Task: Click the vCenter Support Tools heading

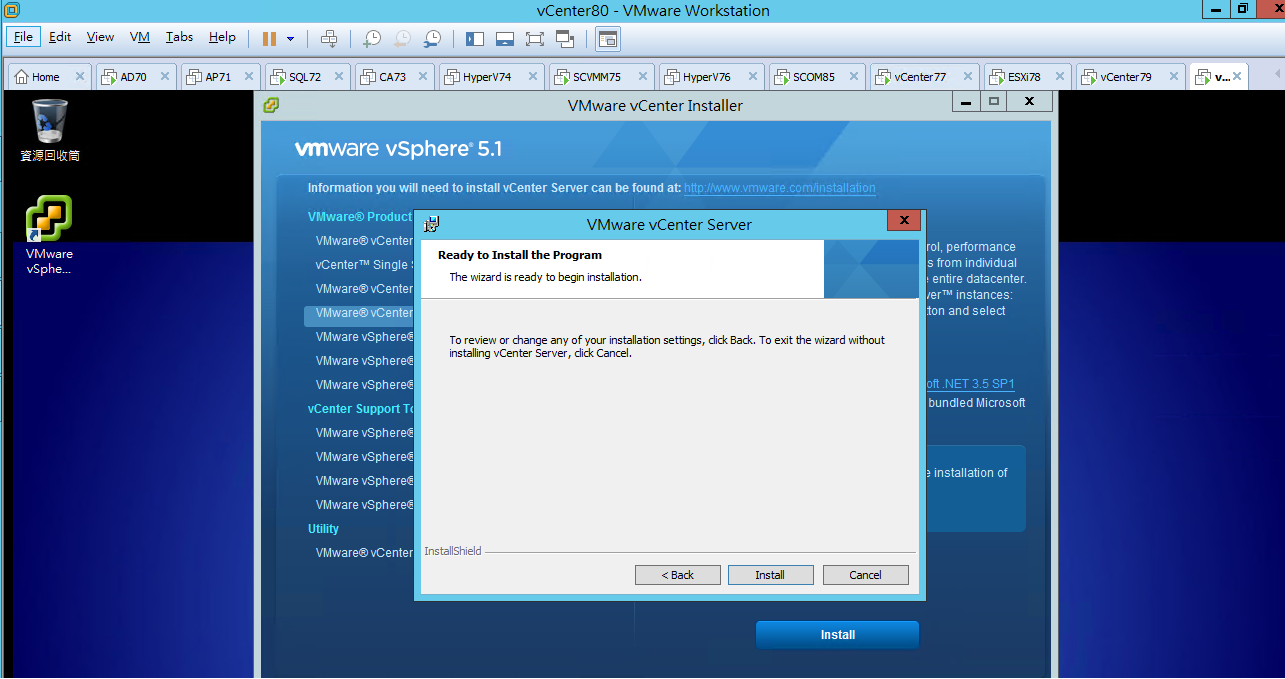Action: click(361, 409)
